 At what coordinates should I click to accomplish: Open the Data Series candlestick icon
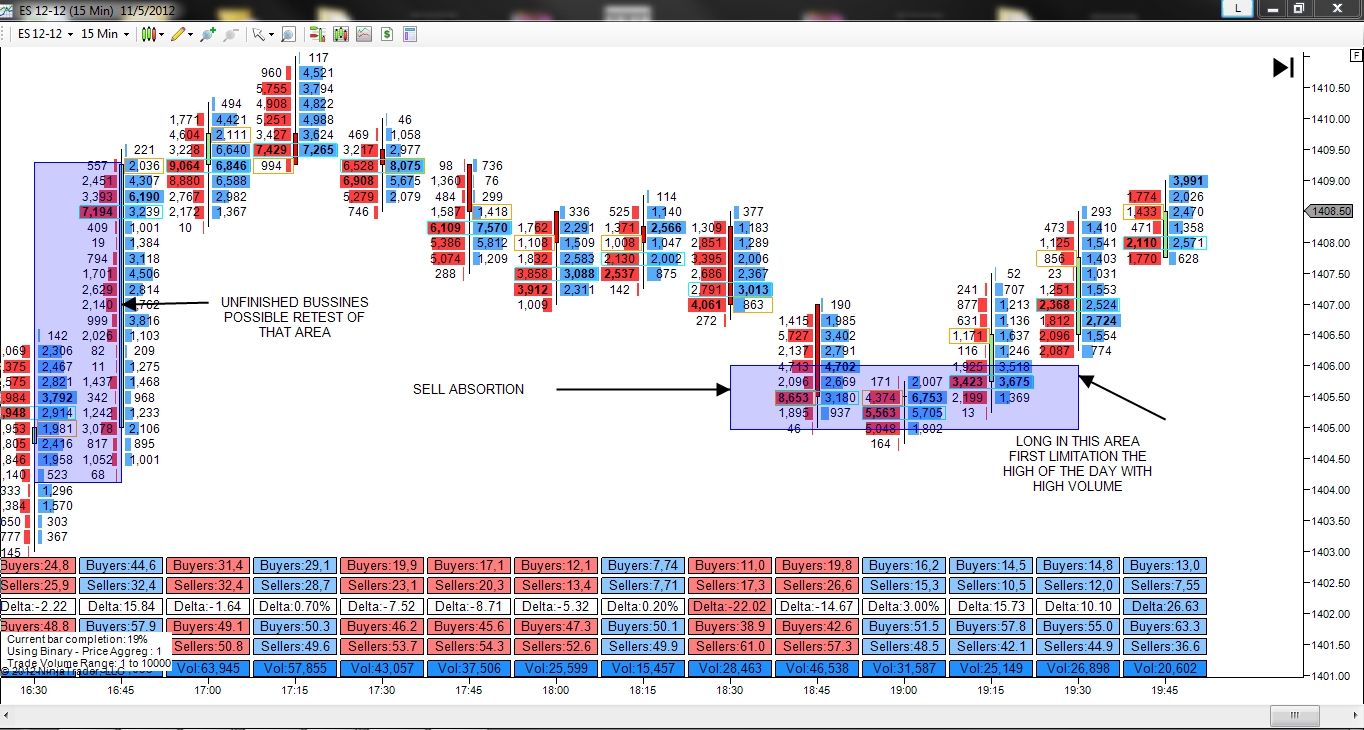pyautogui.click(x=340, y=34)
